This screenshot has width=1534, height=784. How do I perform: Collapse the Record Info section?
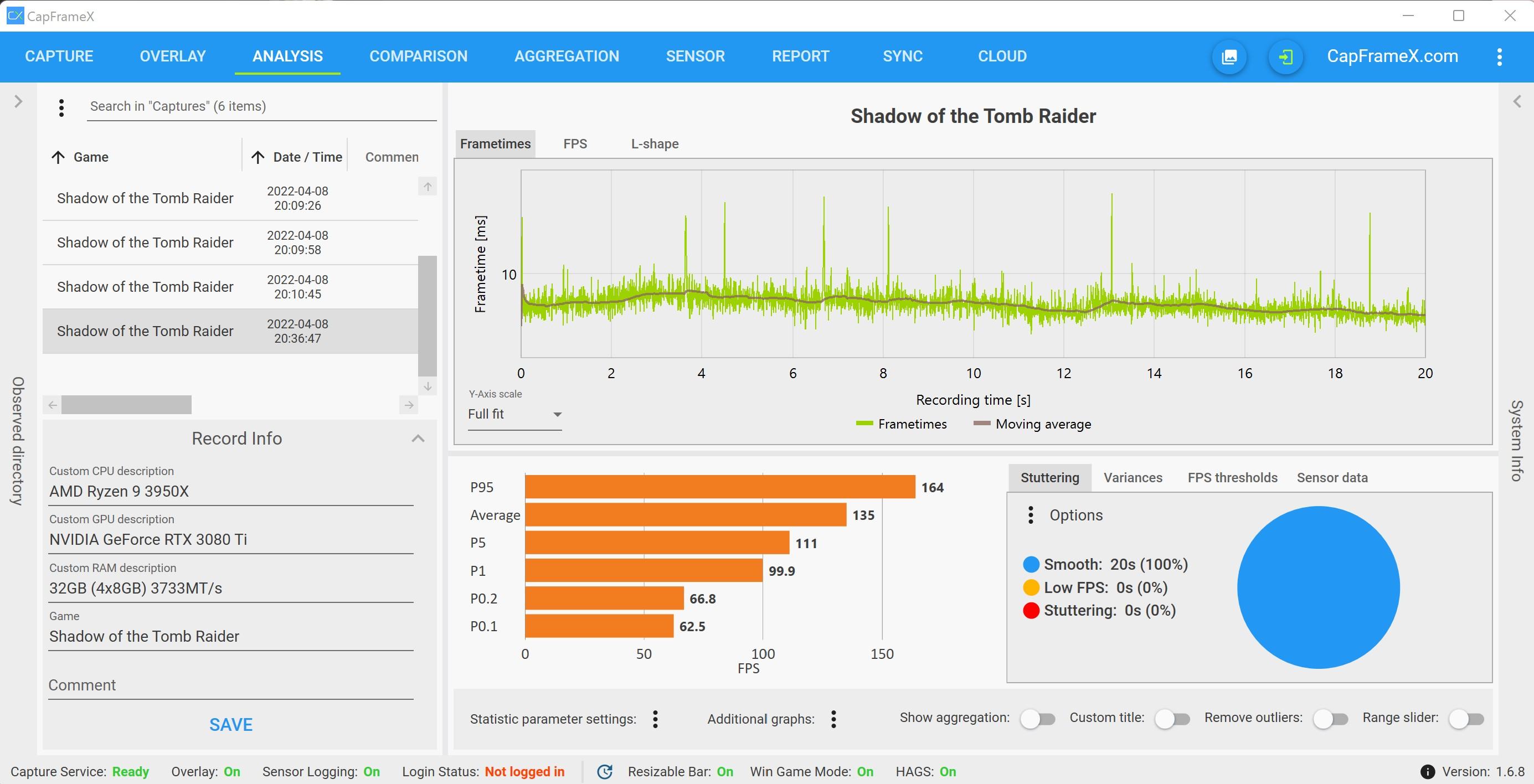click(418, 439)
